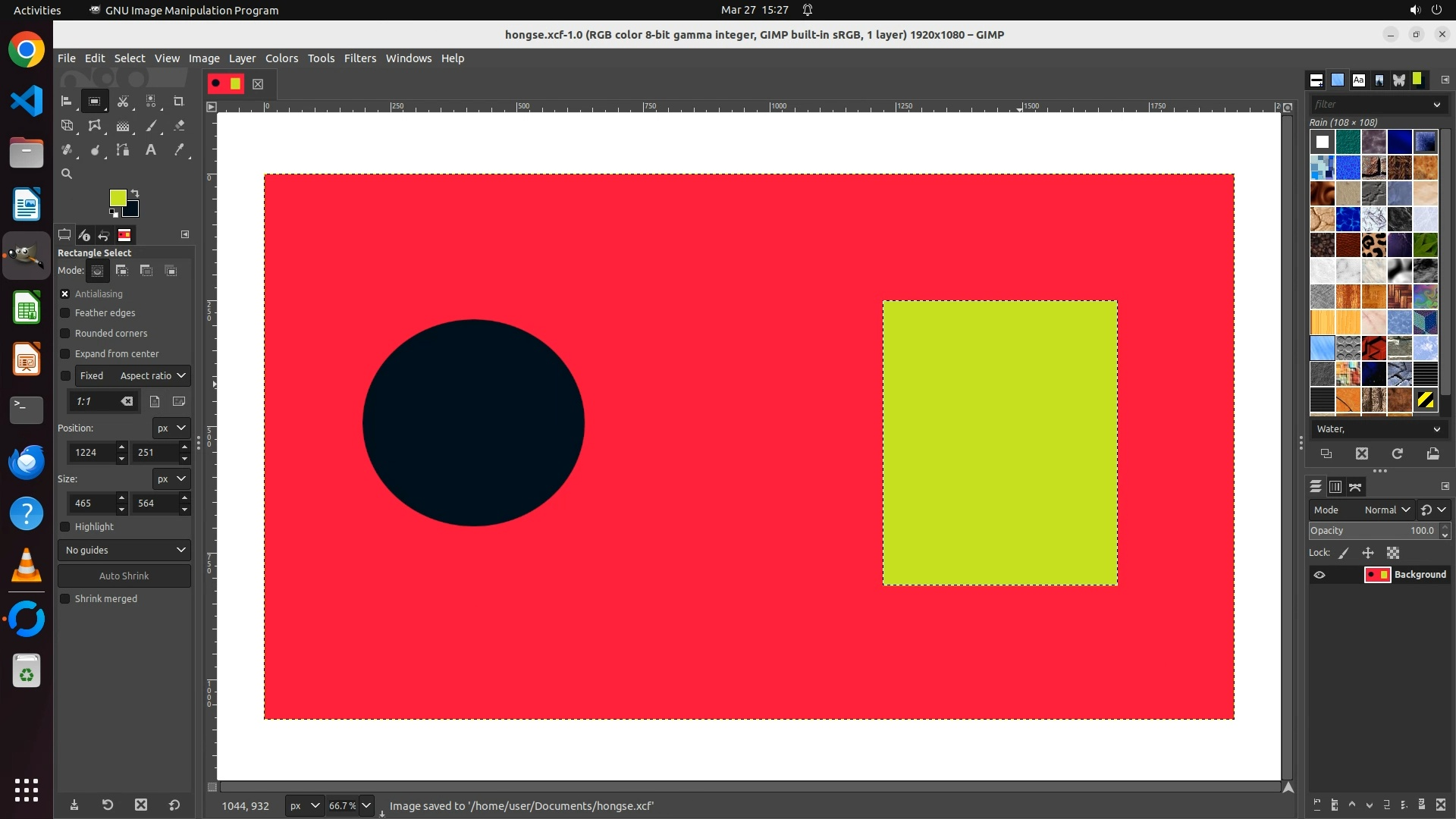The height and width of the screenshot is (819, 1456).
Task: Select the Text tool
Action: coord(151,150)
